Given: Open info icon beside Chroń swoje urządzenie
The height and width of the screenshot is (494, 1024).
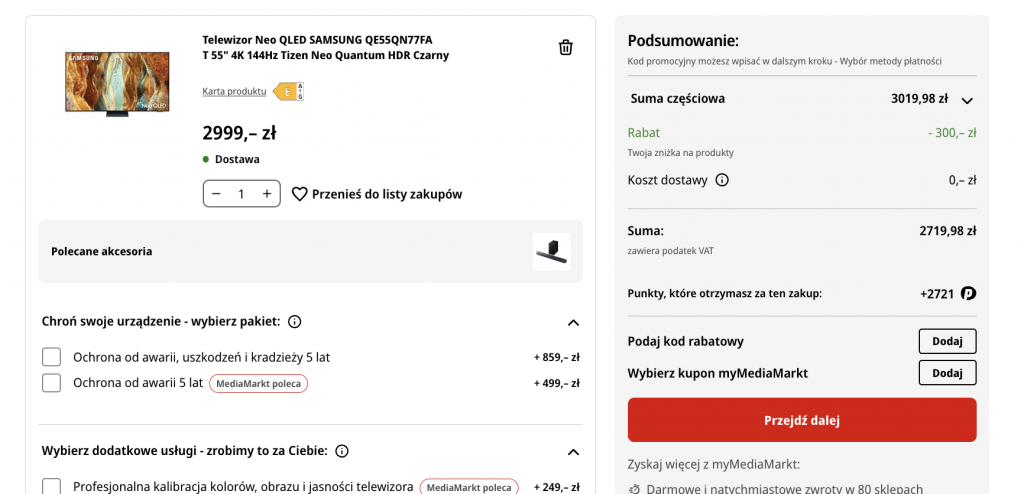Looking at the screenshot, I should (x=295, y=321).
